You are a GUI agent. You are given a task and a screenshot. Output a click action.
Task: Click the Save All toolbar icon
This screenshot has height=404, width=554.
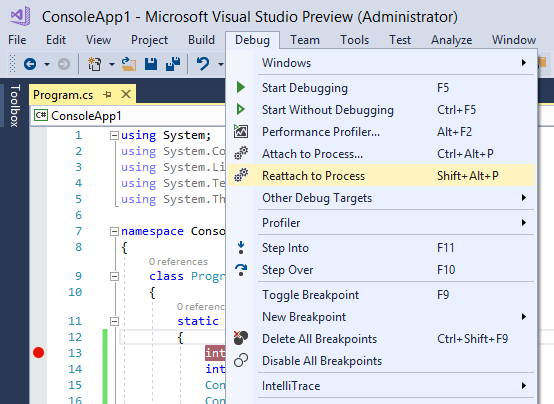pyautogui.click(x=173, y=64)
